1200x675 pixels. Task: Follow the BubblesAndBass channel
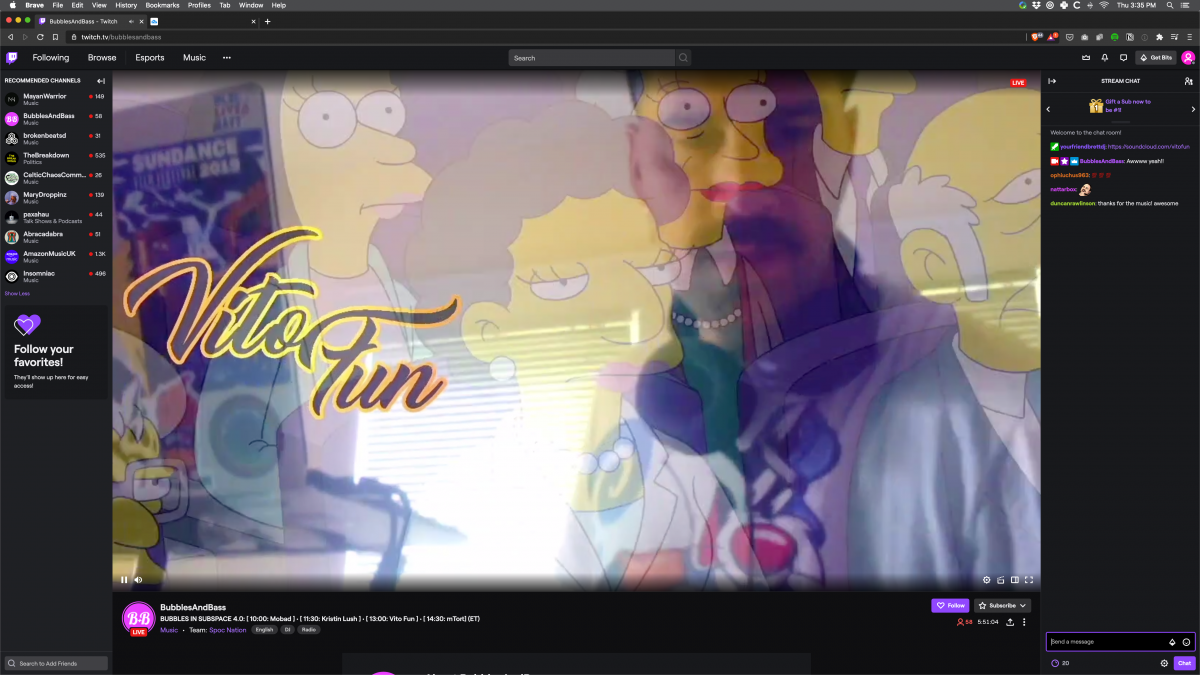click(950, 605)
